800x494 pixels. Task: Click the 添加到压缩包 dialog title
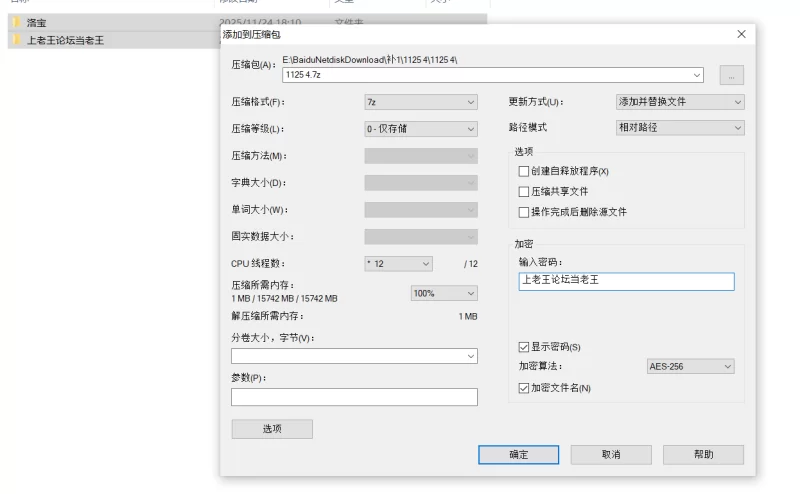pos(252,35)
